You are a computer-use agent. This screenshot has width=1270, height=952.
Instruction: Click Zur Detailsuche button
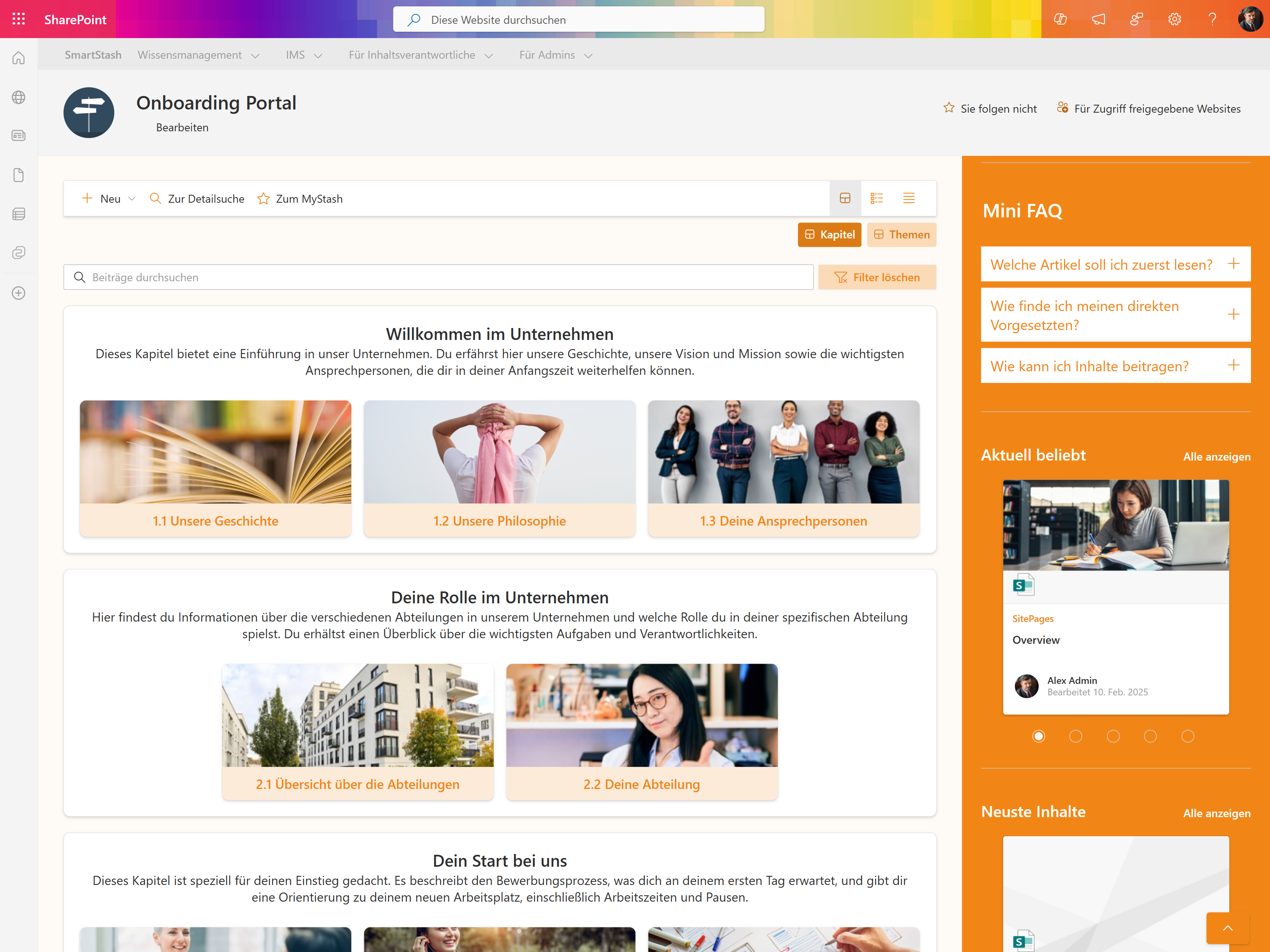pyautogui.click(x=196, y=199)
